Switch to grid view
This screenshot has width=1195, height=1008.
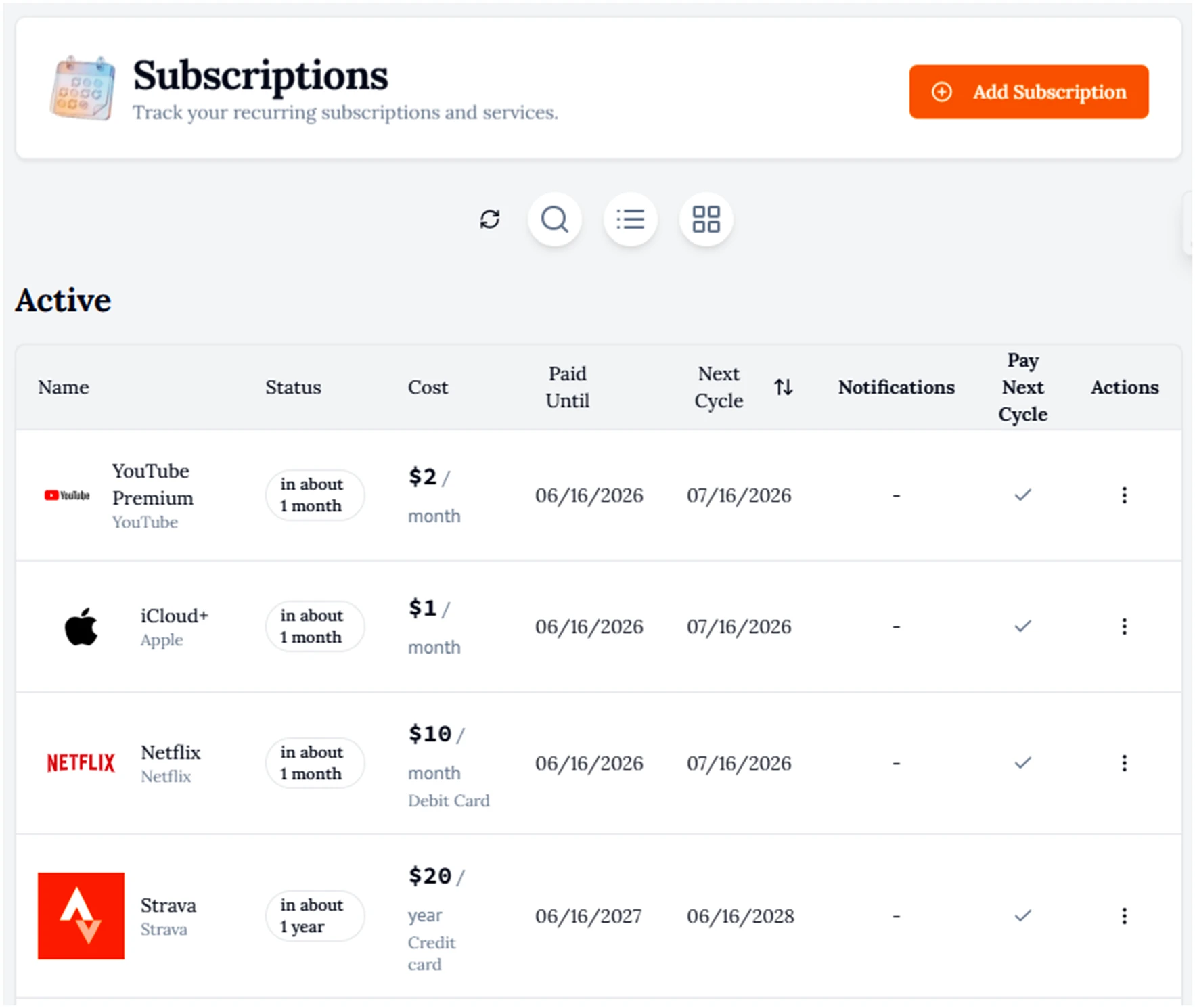click(706, 219)
